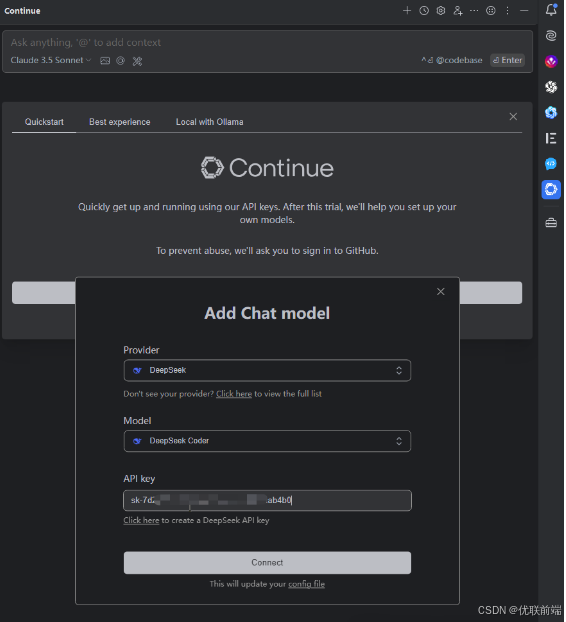Click the 'To prevent abuse' GitHub sign-in text
Screen dimensions: 566x622
267,251
